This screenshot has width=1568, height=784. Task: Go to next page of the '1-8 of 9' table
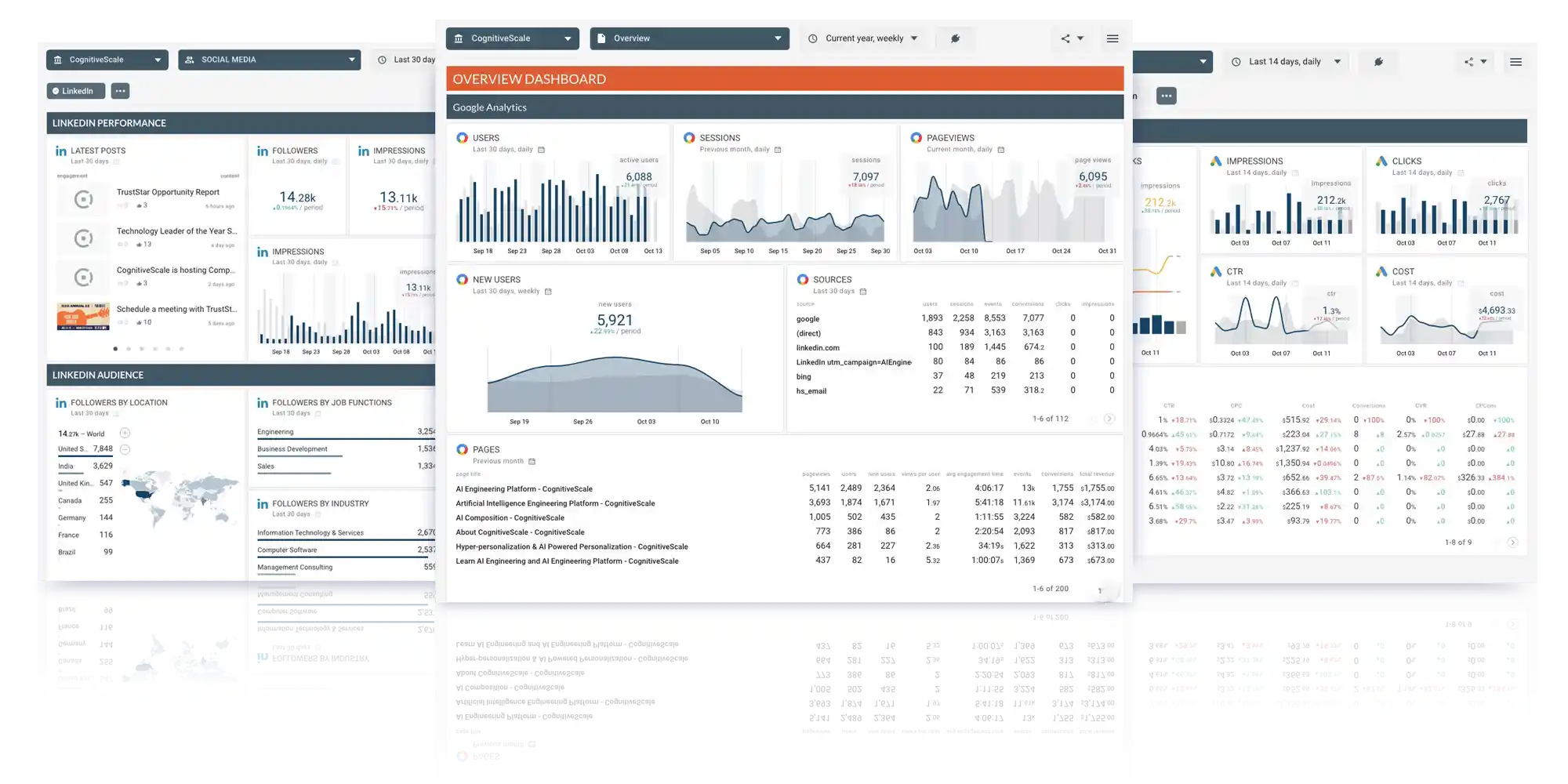(x=1512, y=543)
